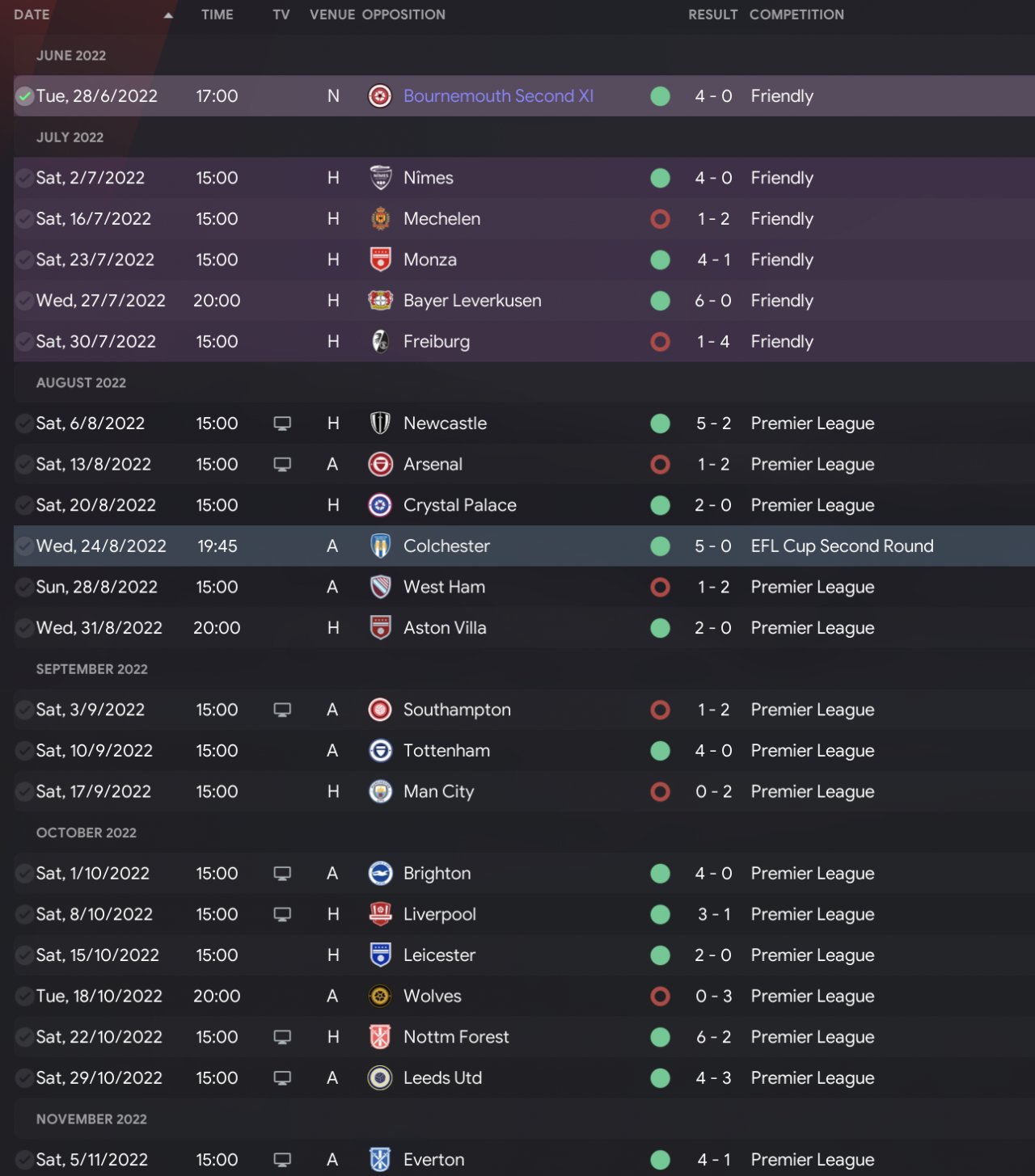Click the Man City club badge
Screen dimensions: 1035x1176
(380, 791)
